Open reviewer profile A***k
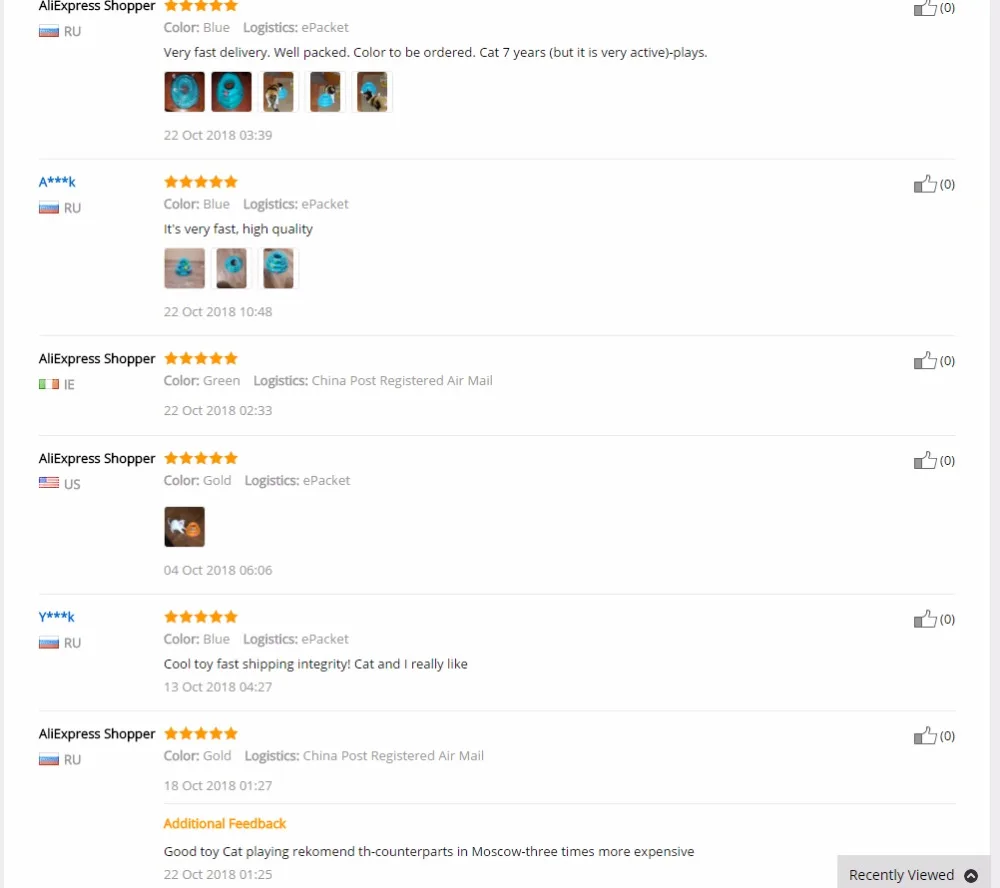 coord(57,182)
